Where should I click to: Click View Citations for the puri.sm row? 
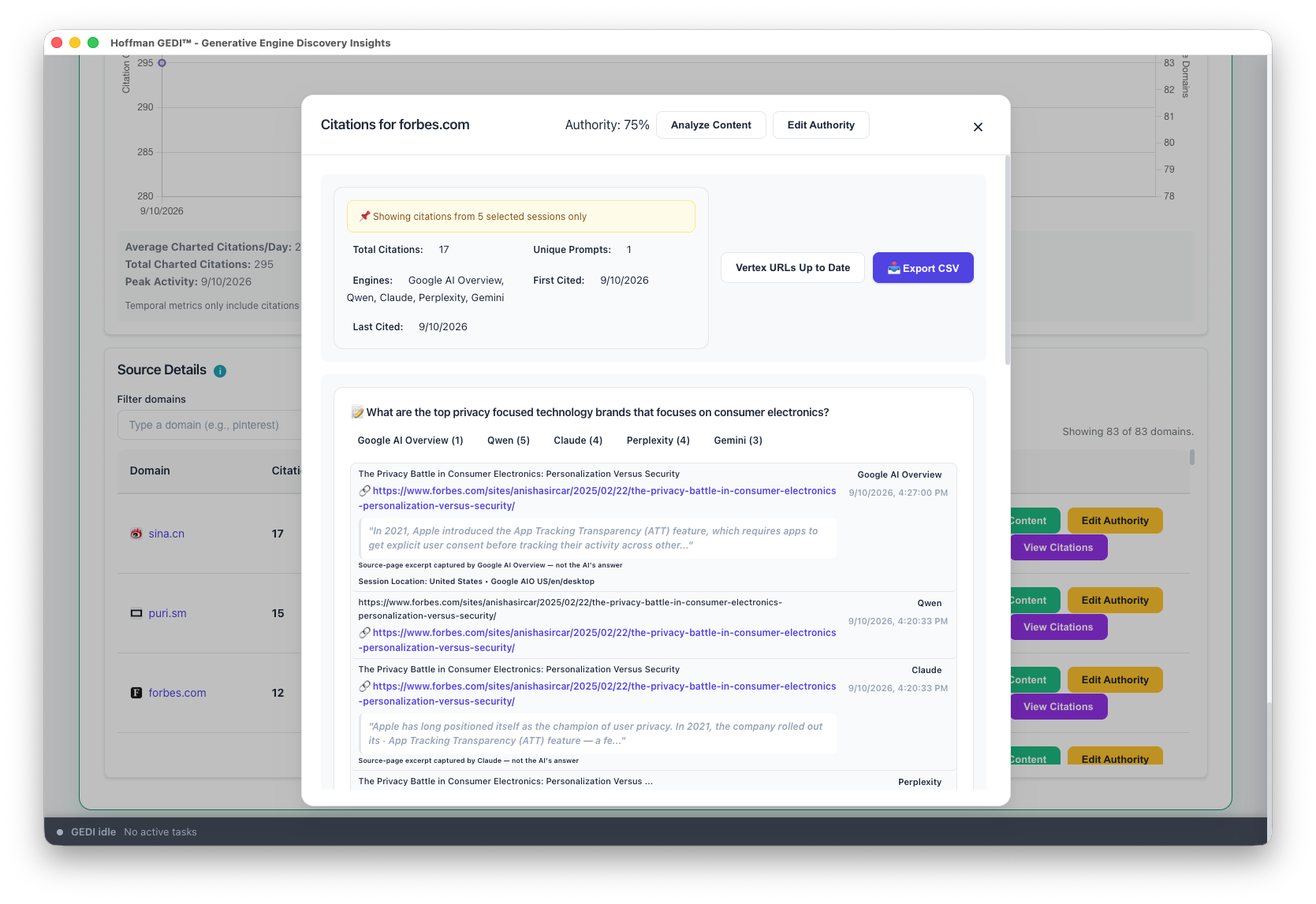(x=1058, y=627)
